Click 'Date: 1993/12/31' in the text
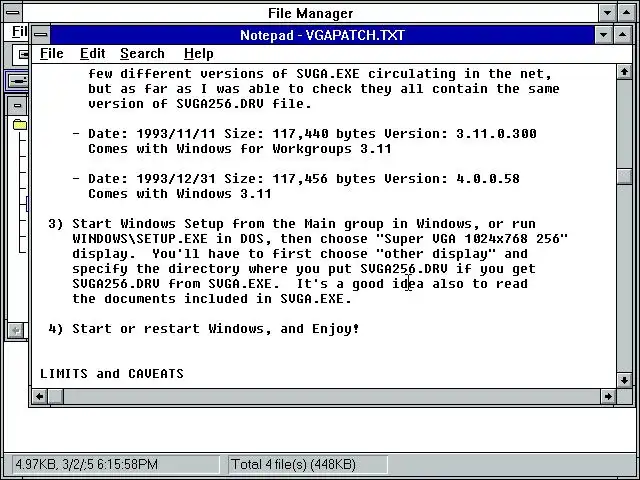Screen dimensions: 640x480 (151, 178)
